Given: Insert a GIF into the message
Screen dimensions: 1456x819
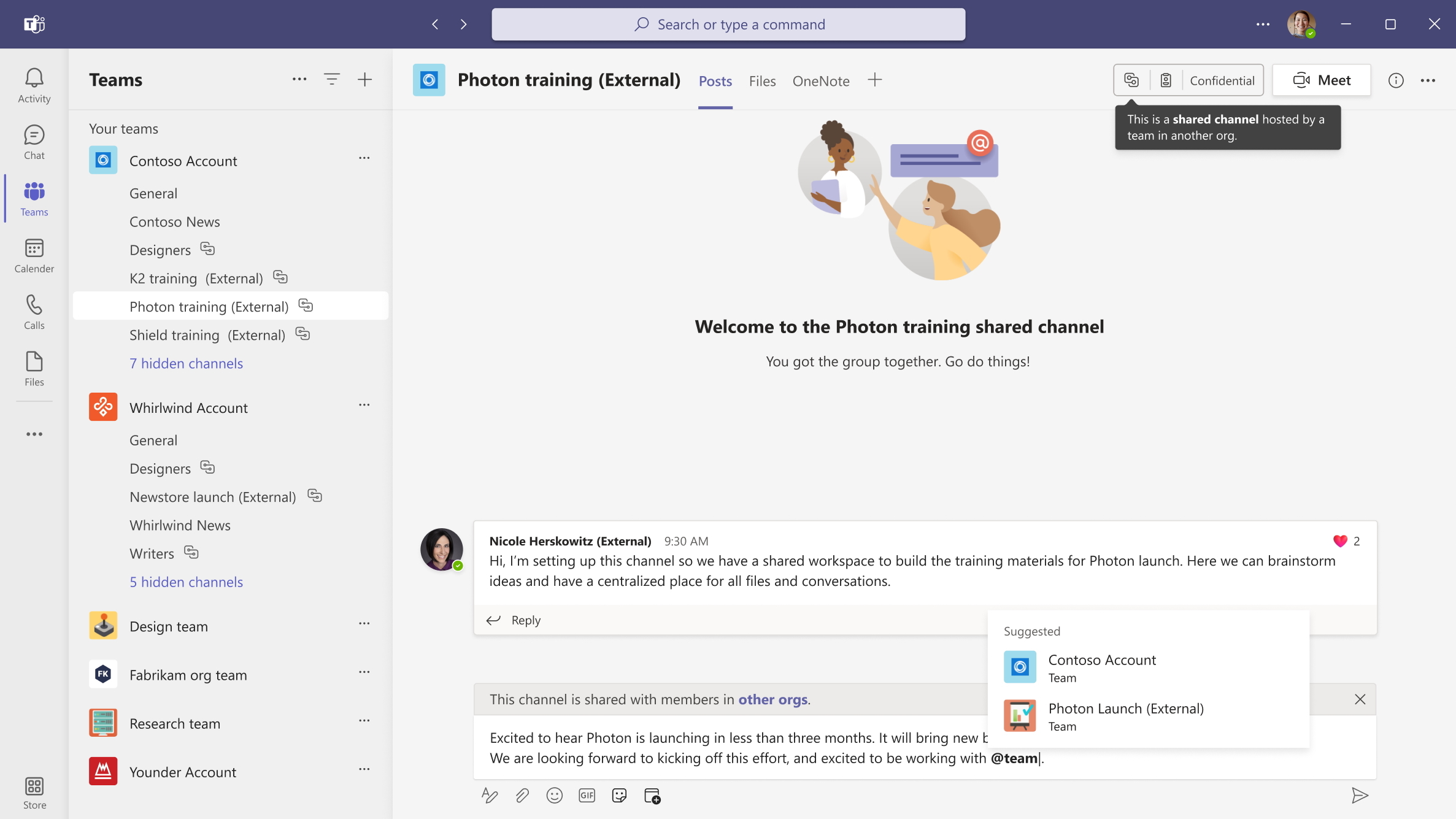Looking at the screenshot, I should pyautogui.click(x=587, y=795).
